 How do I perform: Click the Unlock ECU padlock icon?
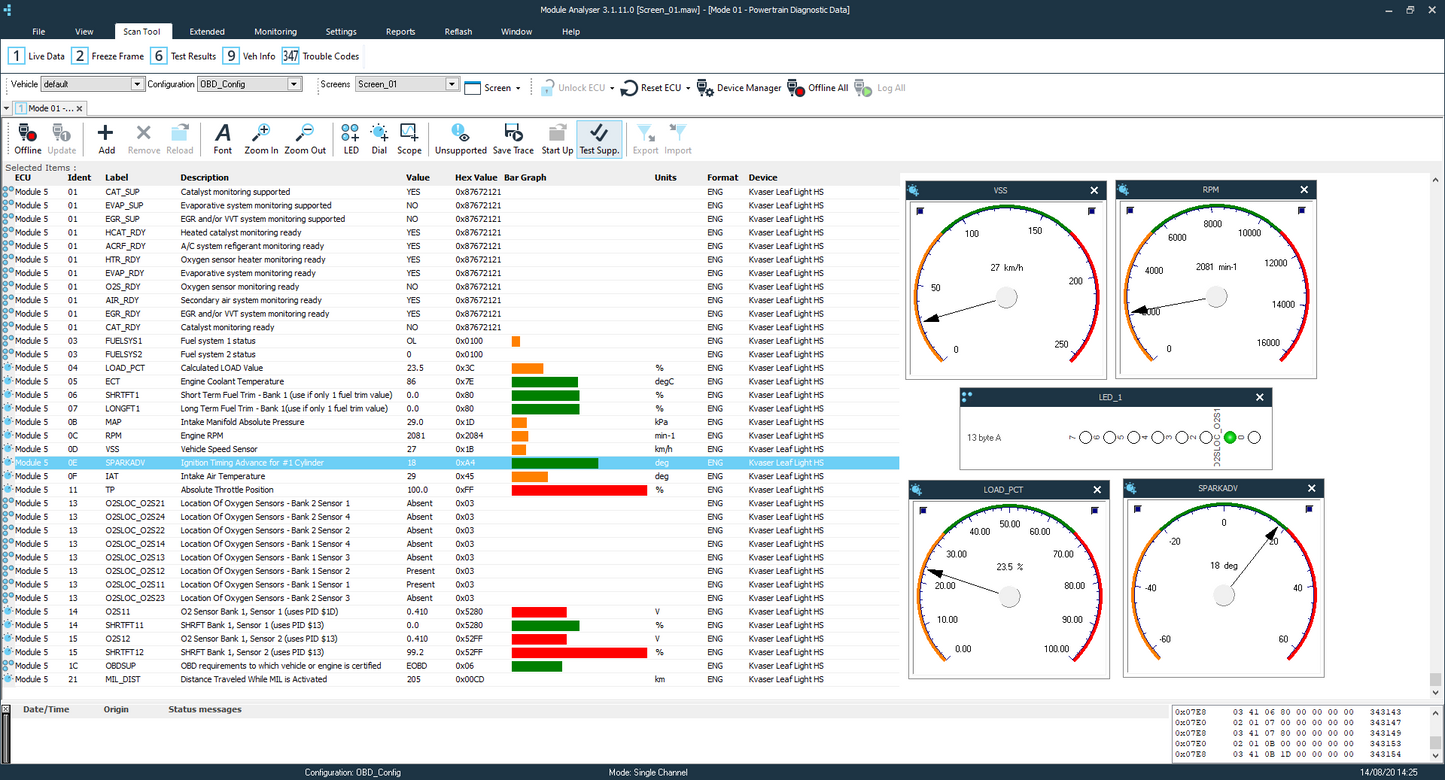pyautogui.click(x=547, y=88)
